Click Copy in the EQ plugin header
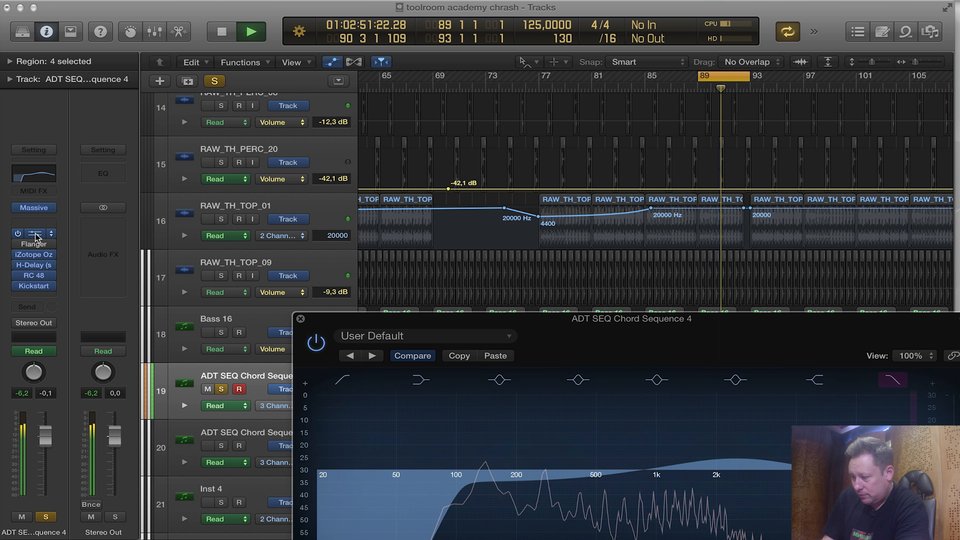 [x=459, y=356]
